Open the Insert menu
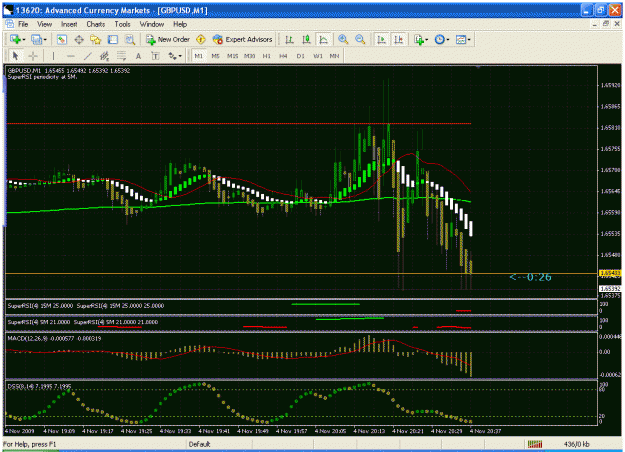Image resolution: width=625 pixels, height=452 pixels. tap(69, 24)
